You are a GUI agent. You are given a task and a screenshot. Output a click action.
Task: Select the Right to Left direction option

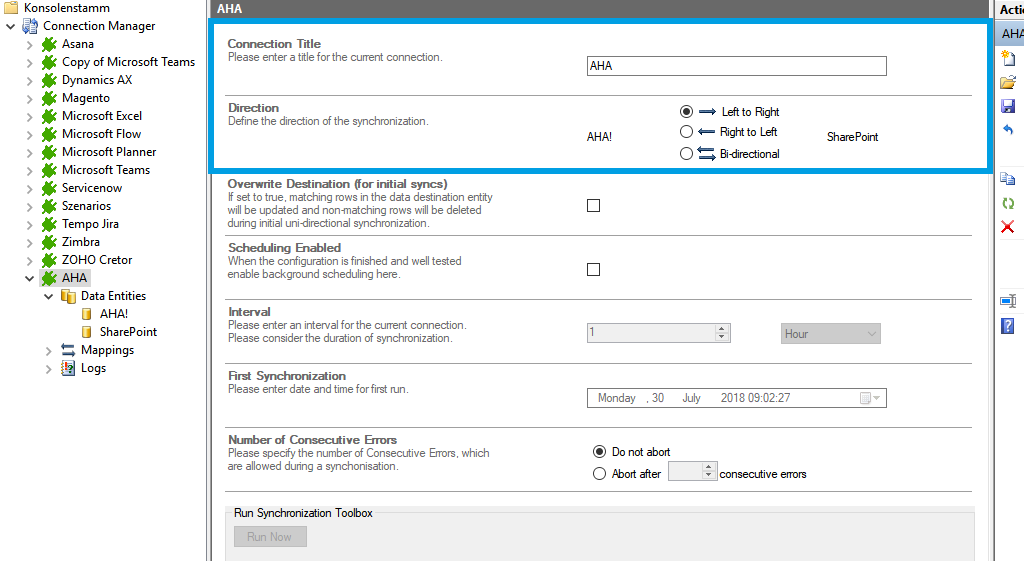pos(686,132)
